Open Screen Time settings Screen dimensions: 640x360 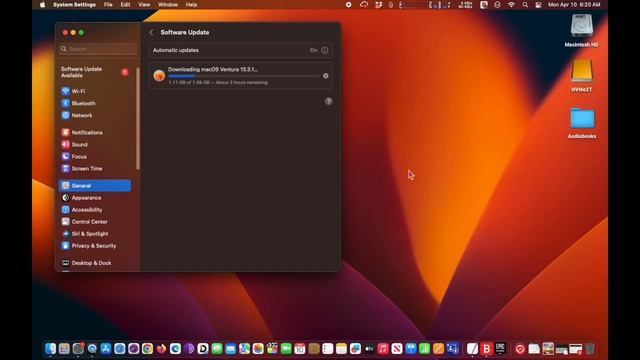[x=95, y=168]
